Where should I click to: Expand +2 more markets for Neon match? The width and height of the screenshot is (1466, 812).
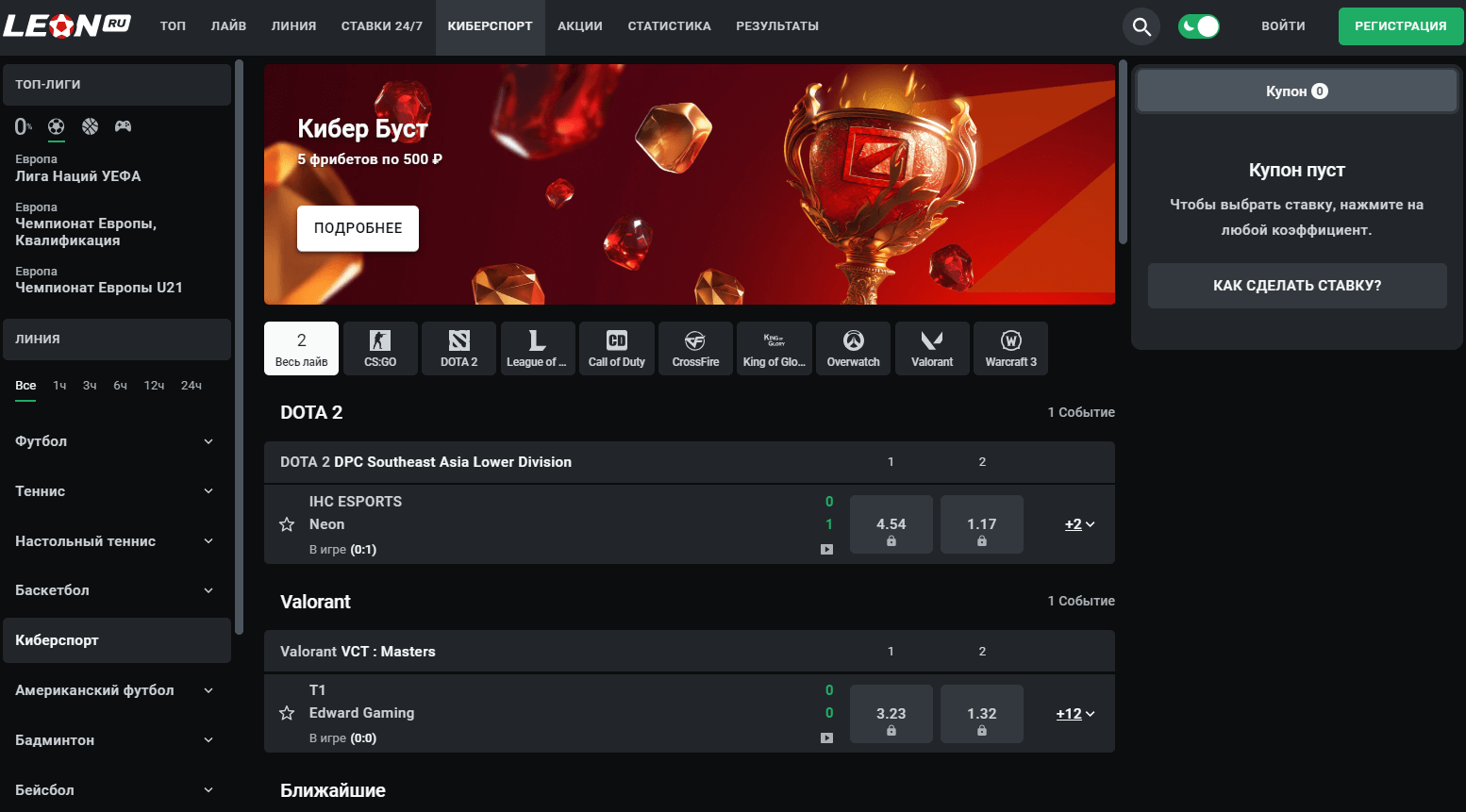coord(1079,524)
